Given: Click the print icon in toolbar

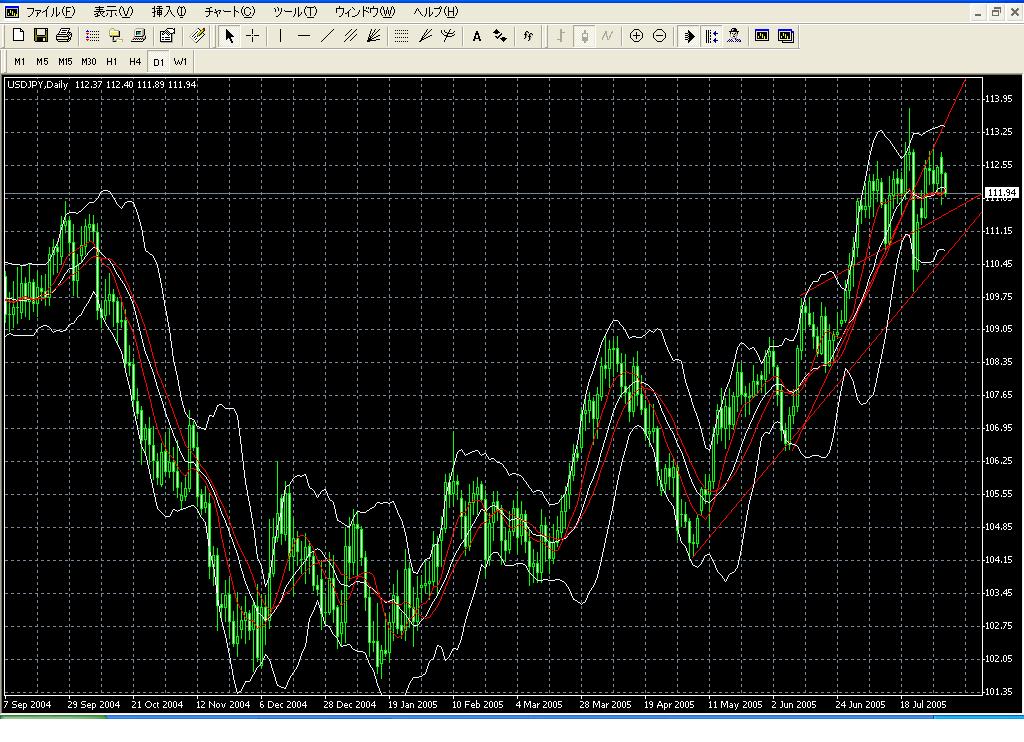Looking at the screenshot, I should pos(64,36).
